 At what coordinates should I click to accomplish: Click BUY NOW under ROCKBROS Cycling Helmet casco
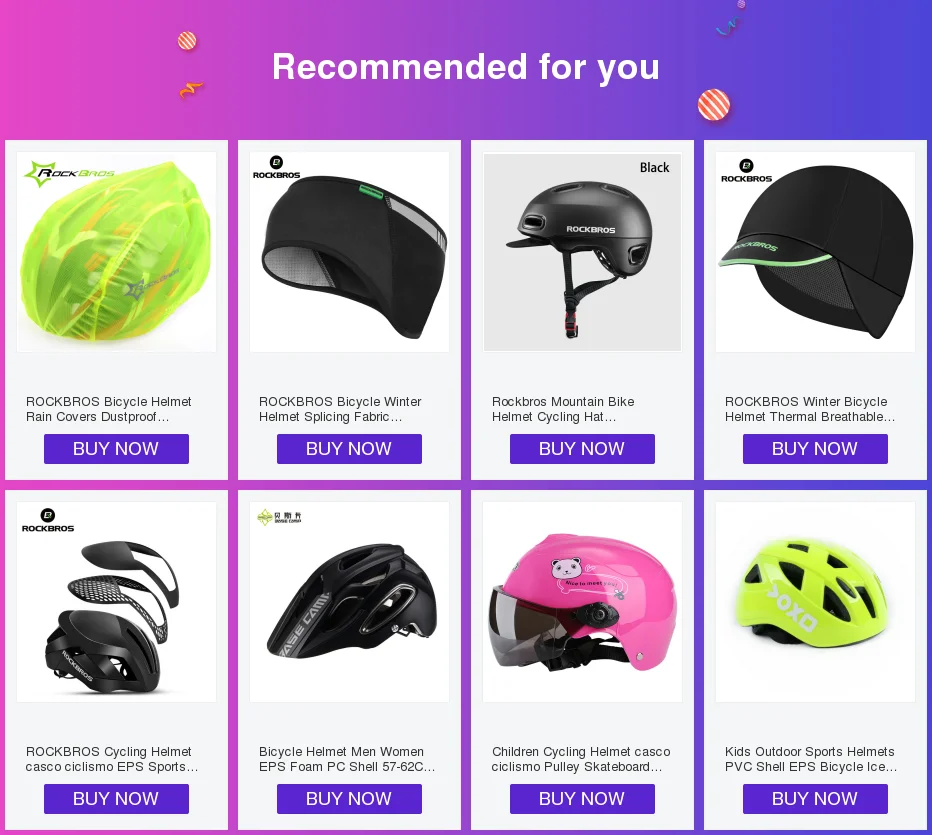[116, 799]
